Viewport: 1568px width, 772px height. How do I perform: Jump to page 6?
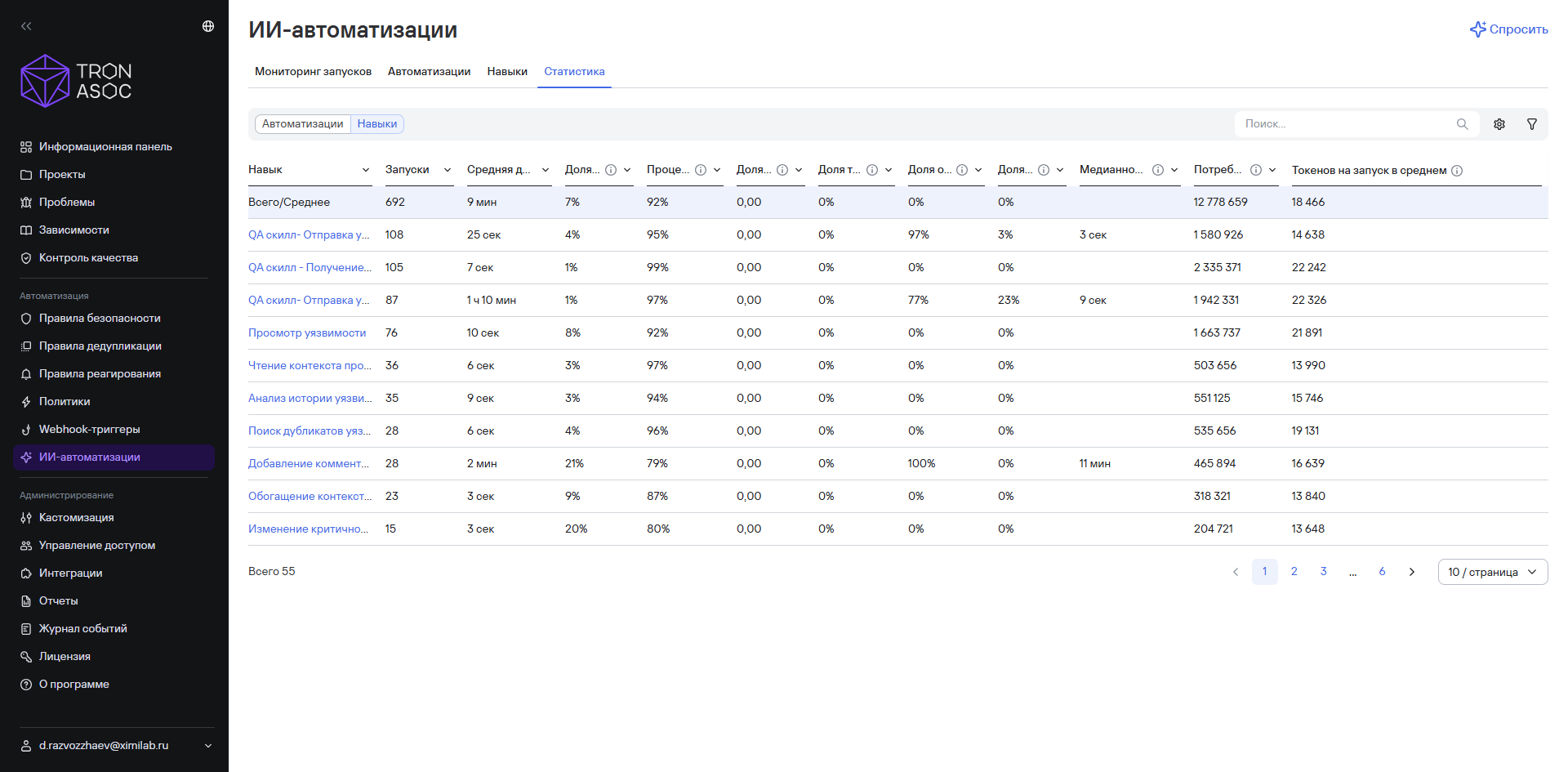click(x=1383, y=572)
